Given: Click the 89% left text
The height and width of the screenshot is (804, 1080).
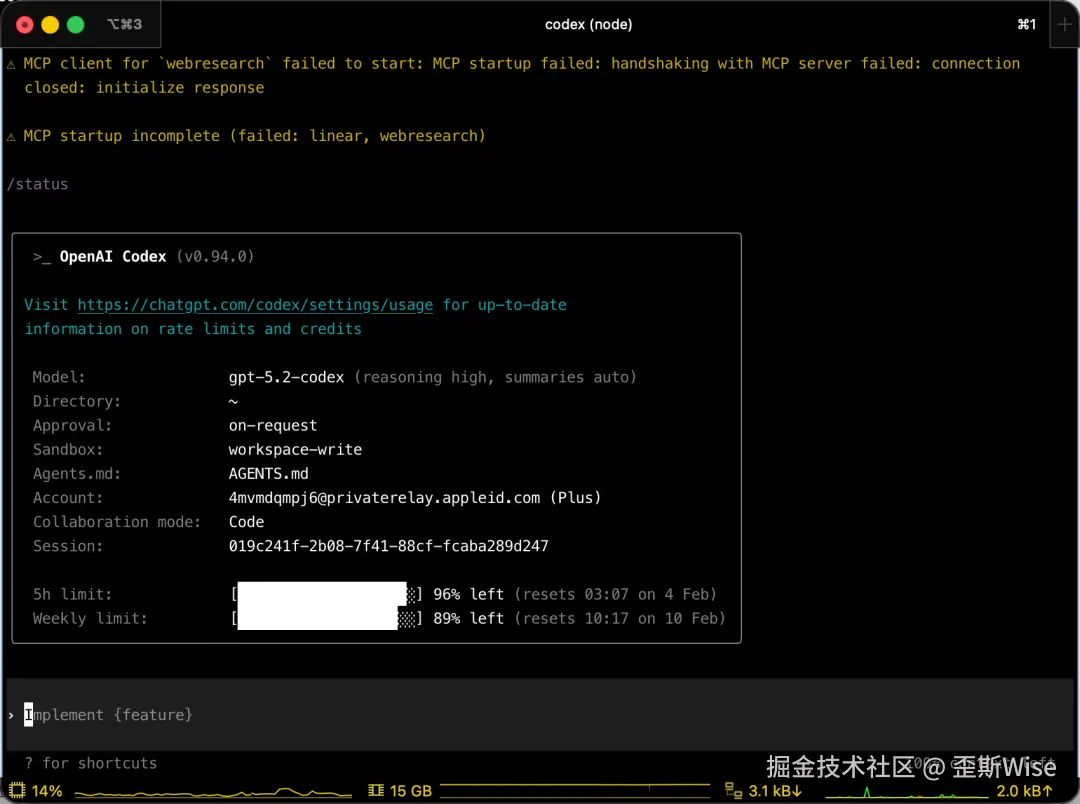Looking at the screenshot, I should pos(468,618).
